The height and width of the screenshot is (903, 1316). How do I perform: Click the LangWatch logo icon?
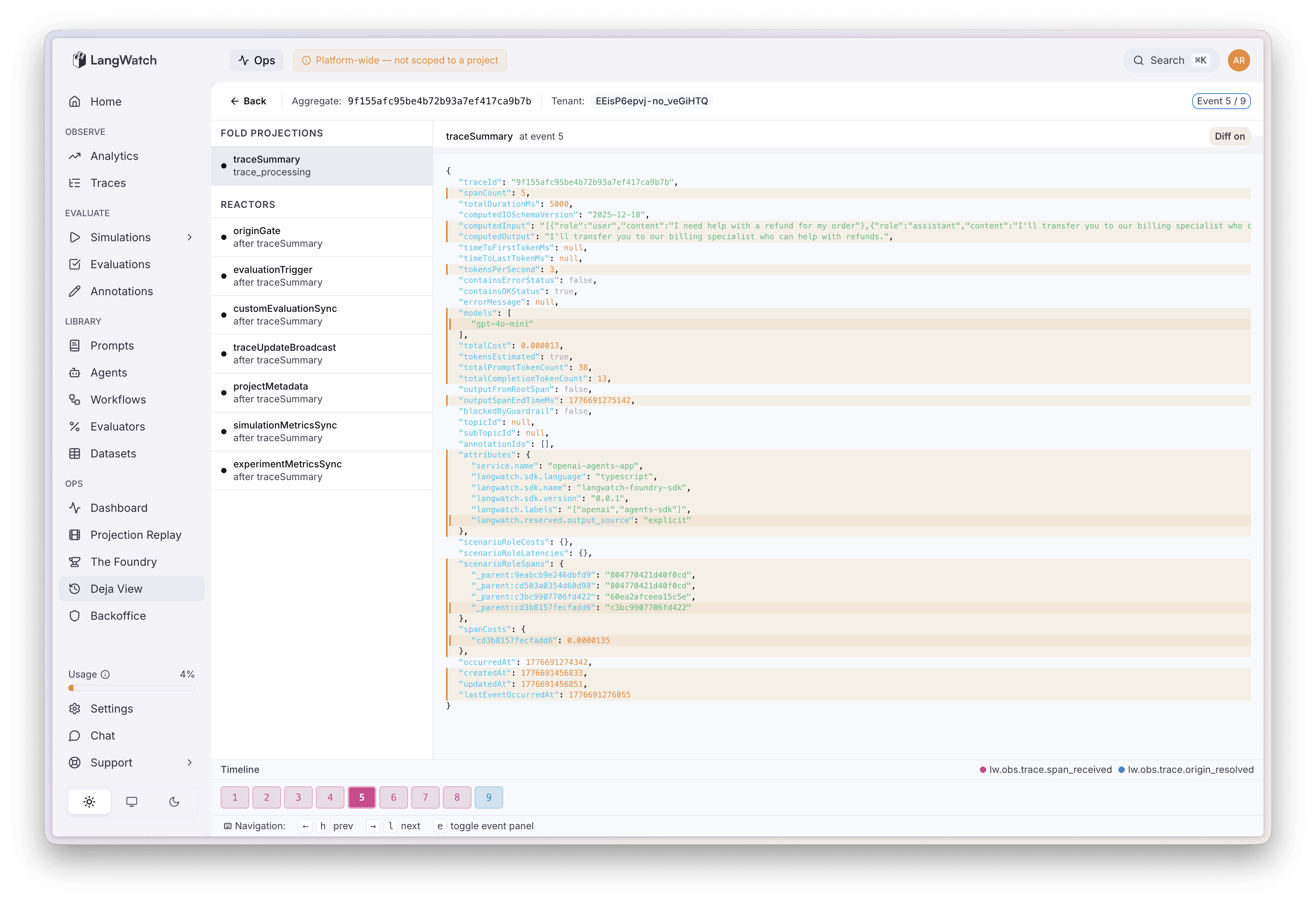pyautogui.click(x=79, y=60)
